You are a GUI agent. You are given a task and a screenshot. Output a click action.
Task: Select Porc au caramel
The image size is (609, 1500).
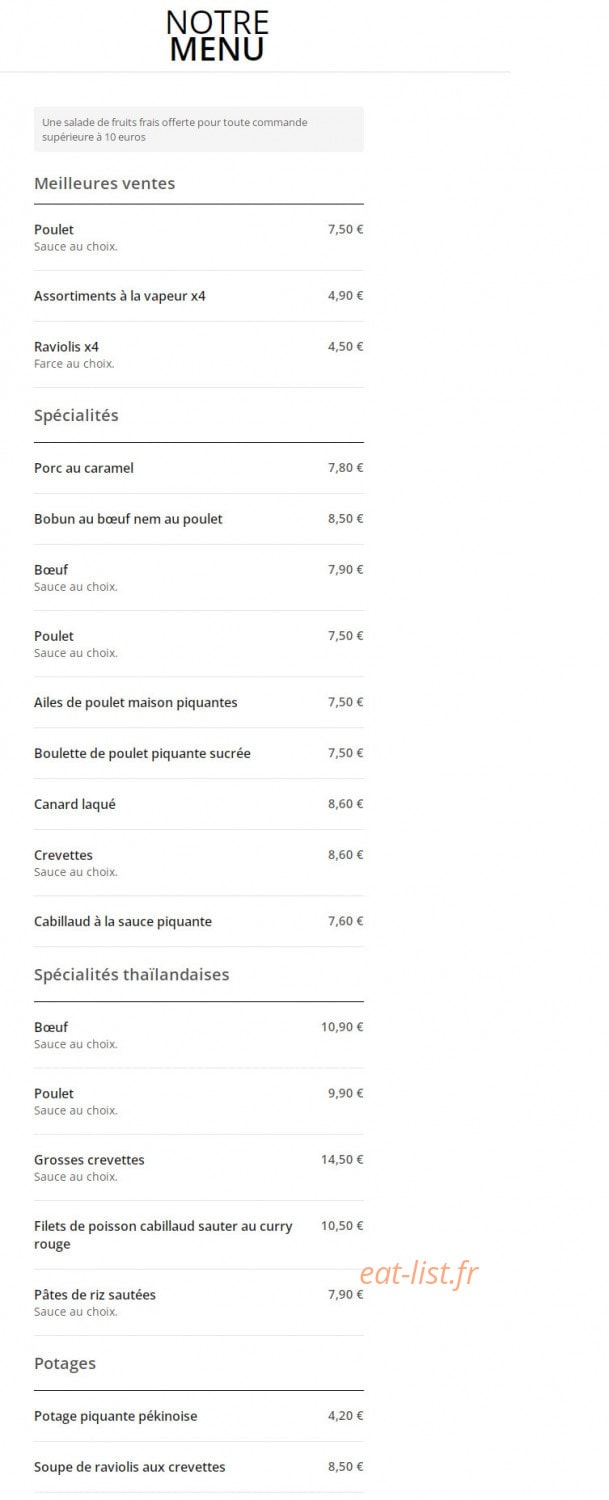point(198,468)
